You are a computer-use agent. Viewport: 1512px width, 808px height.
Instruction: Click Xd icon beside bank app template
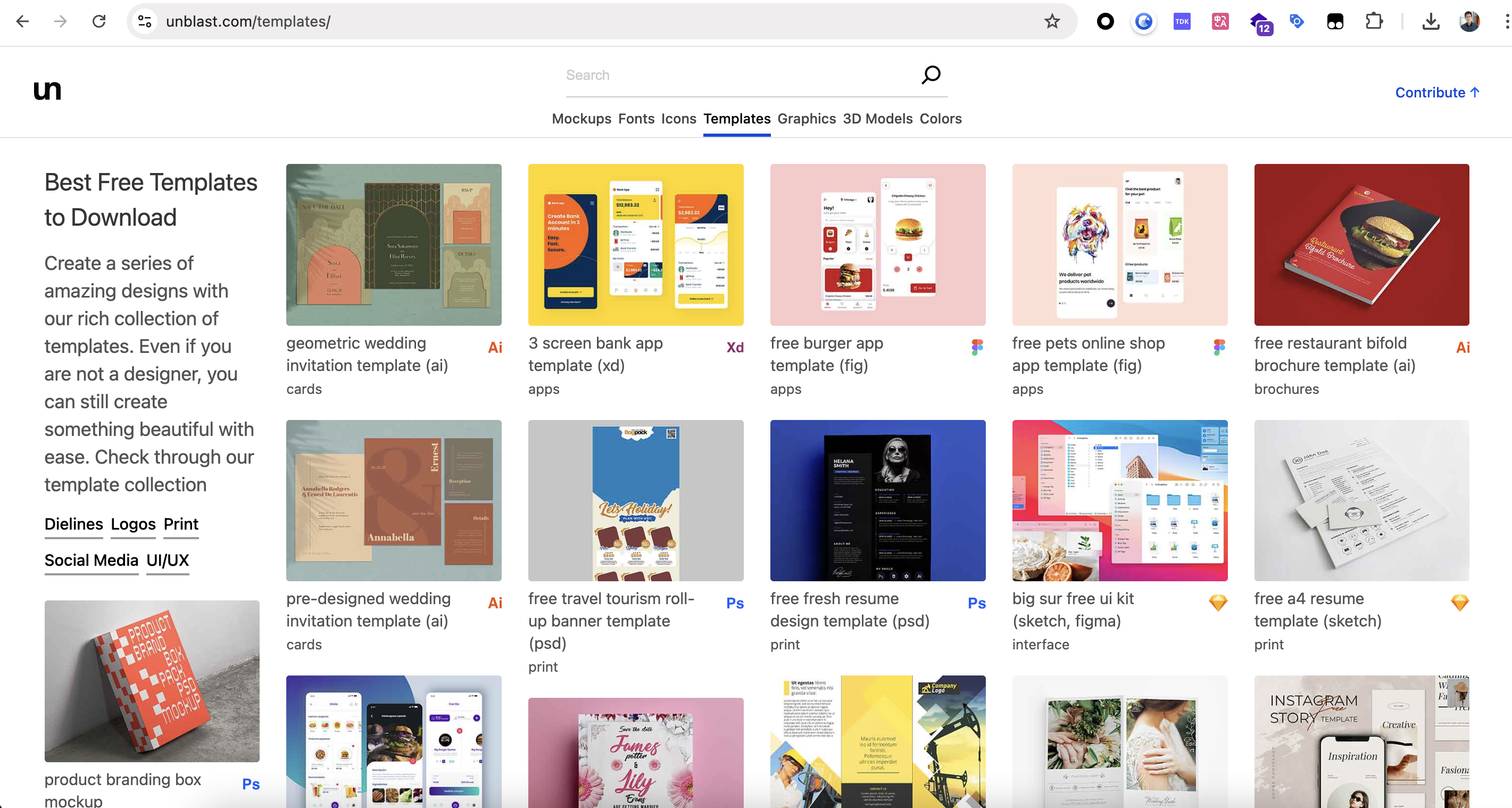tap(735, 347)
